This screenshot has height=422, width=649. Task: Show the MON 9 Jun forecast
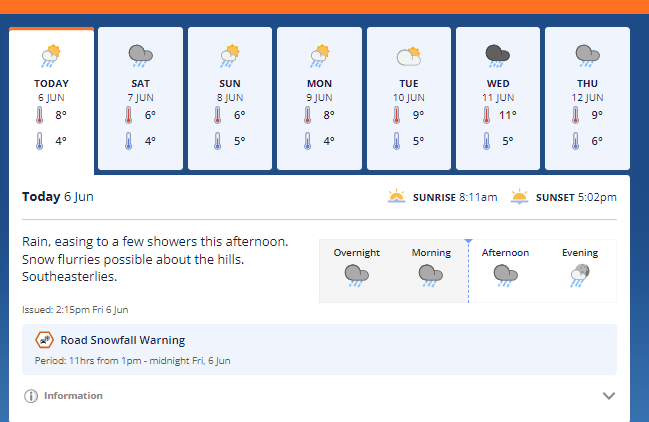click(x=319, y=98)
